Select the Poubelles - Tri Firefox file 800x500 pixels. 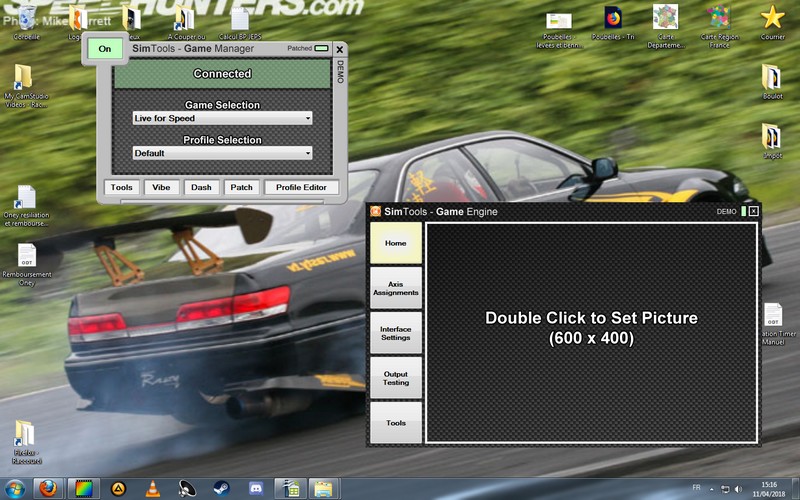(613, 23)
